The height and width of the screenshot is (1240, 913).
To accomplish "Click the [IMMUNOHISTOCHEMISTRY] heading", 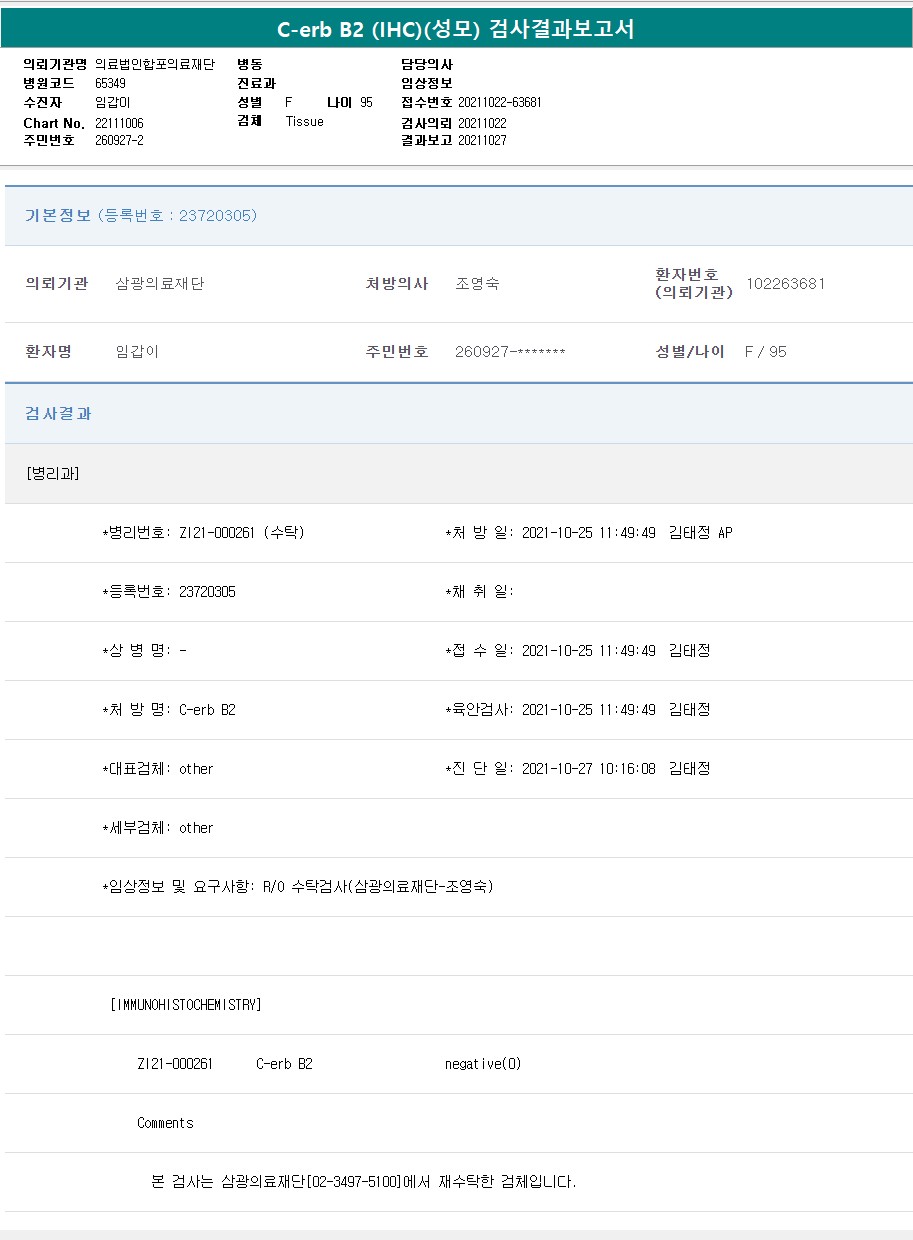I will pyautogui.click(x=185, y=1005).
